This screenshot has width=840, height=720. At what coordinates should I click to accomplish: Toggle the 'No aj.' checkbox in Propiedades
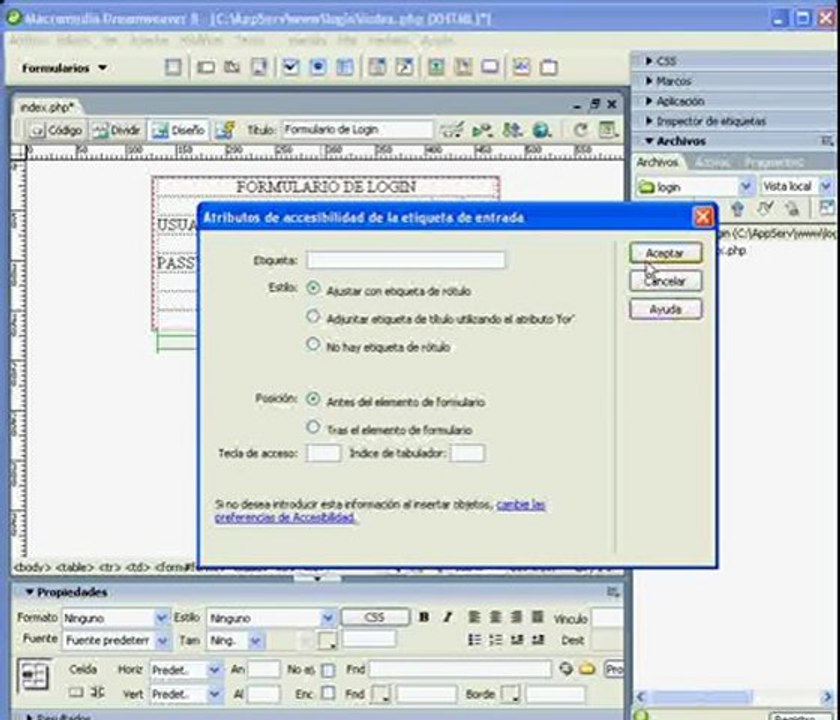328,670
